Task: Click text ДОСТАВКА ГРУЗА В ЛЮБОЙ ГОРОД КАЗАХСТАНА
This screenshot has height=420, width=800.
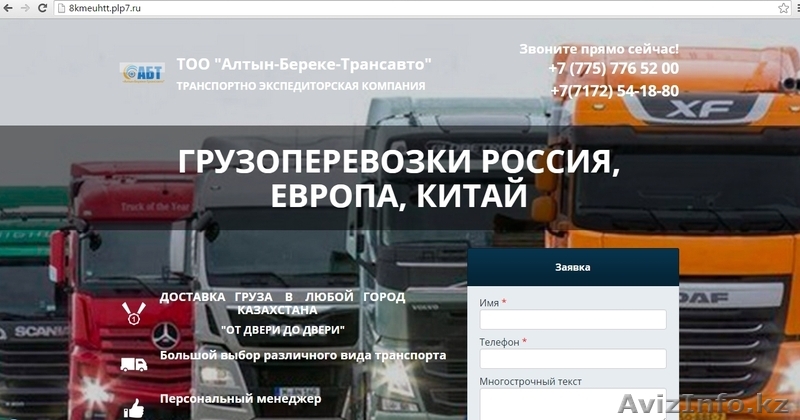Action: [283, 303]
